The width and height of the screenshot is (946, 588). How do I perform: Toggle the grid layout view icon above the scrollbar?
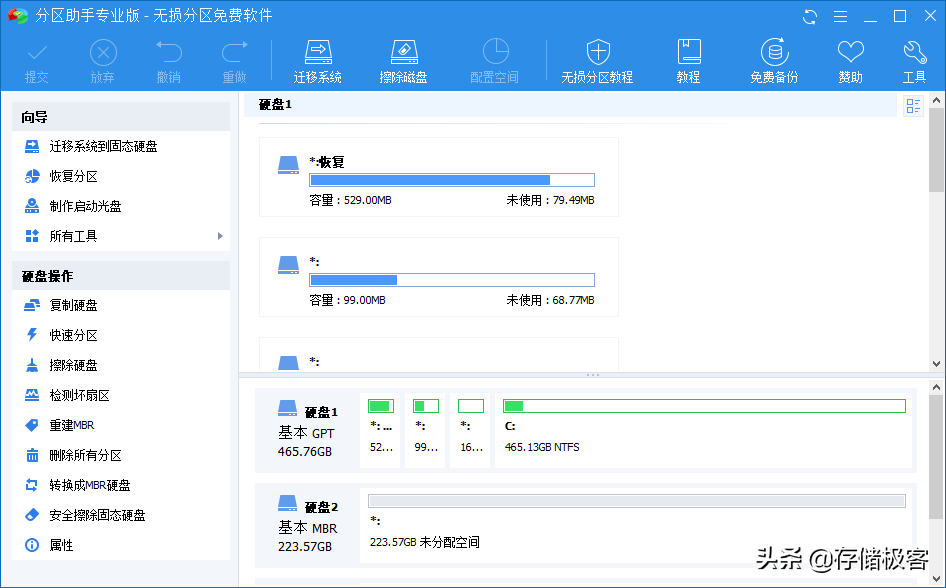point(912,105)
